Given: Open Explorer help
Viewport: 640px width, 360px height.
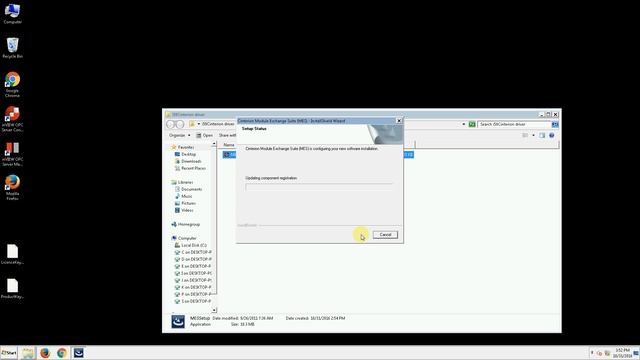Looking at the screenshot, I should 551,135.
